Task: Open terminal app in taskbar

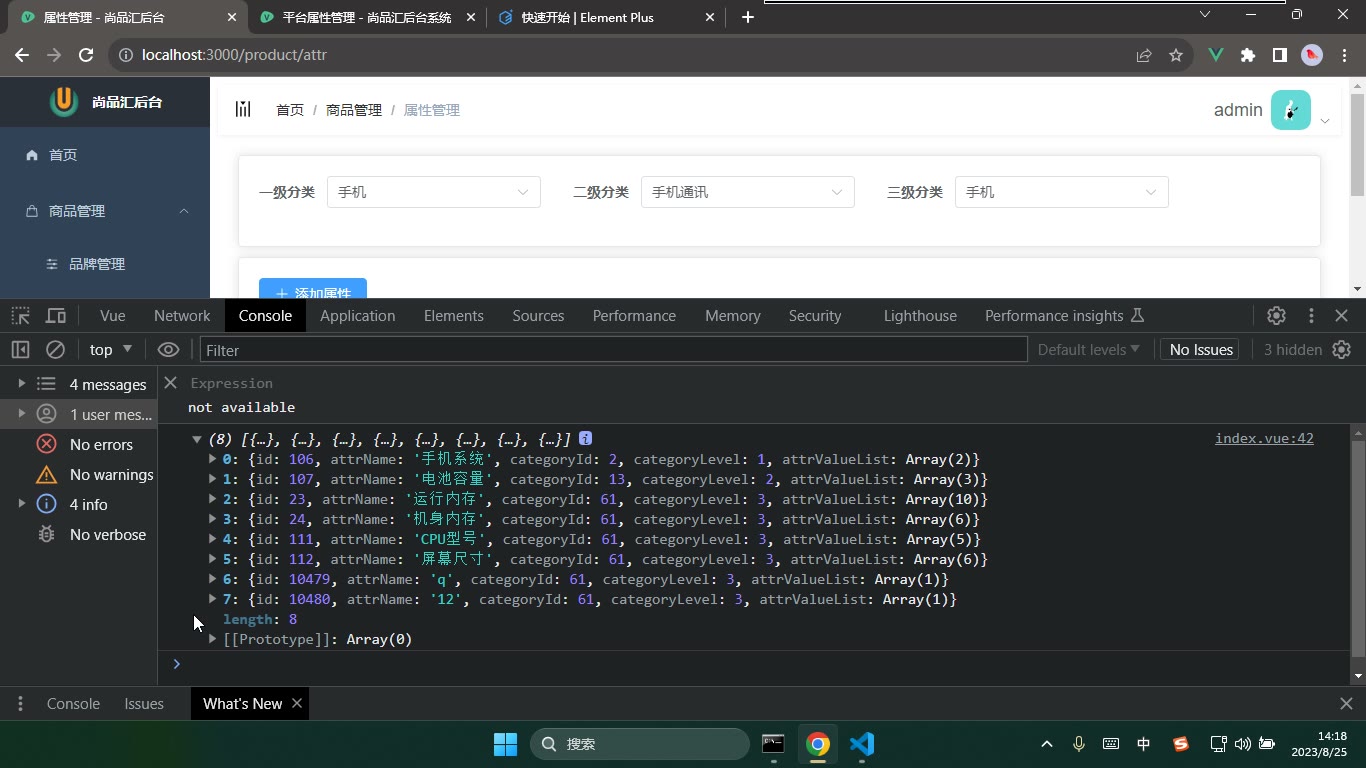Action: 773,744
